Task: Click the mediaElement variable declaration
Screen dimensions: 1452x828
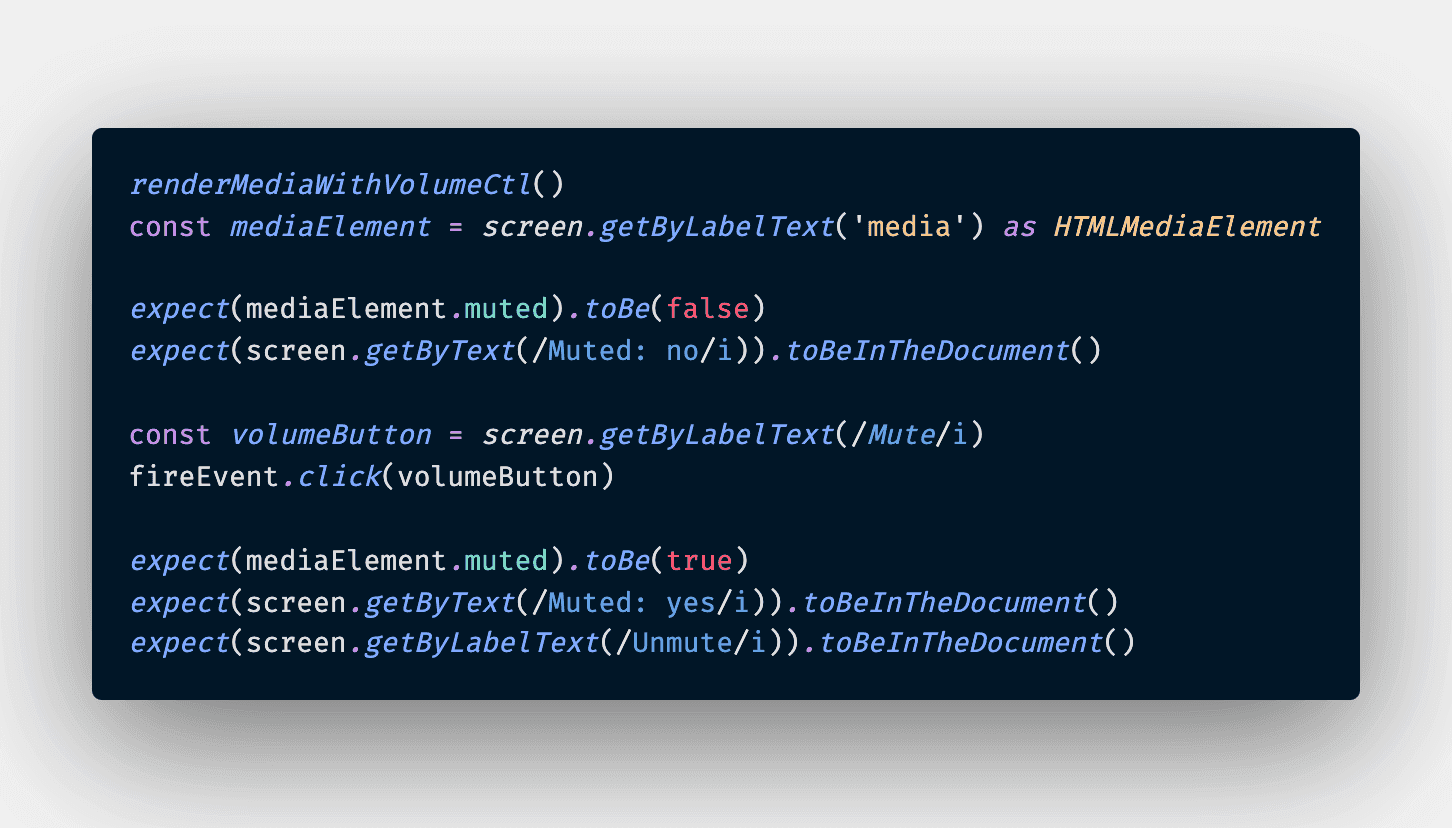Action: 330,227
